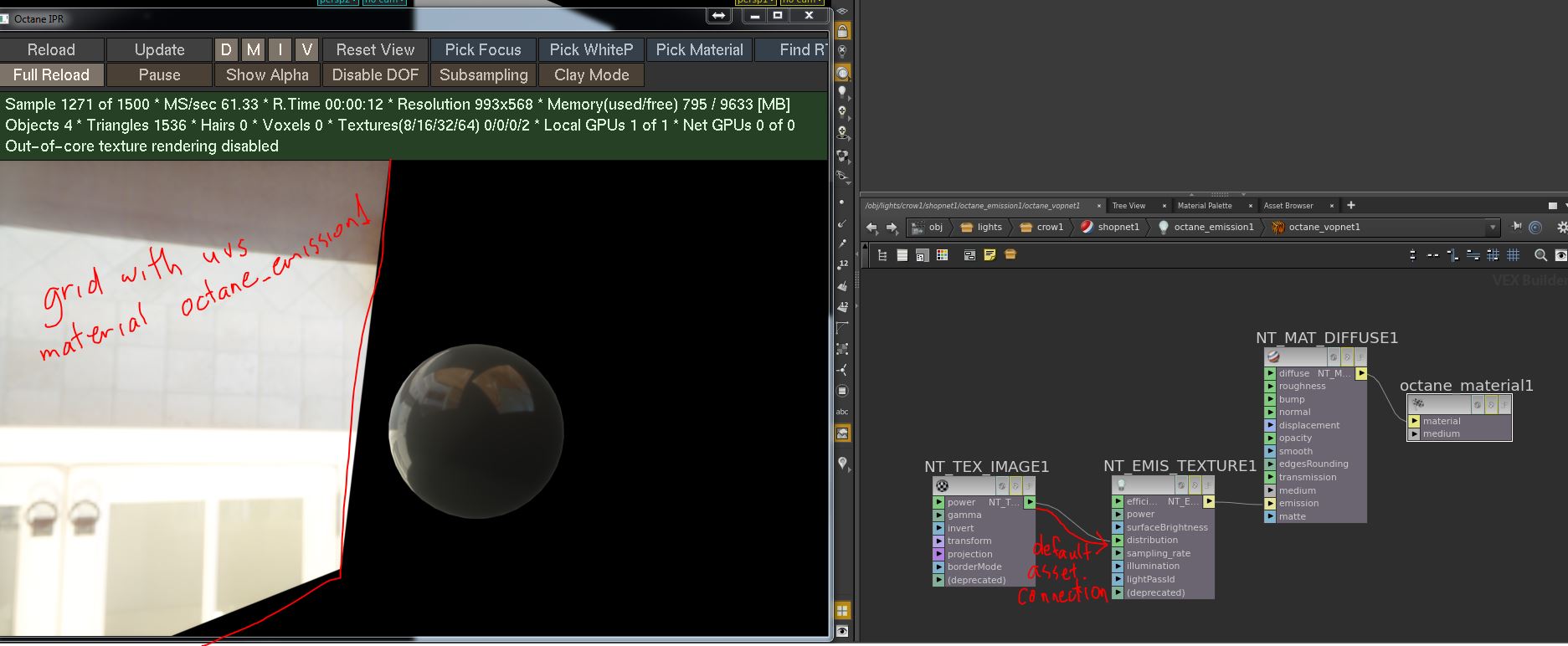Toggle the V channel button in Octane IPR
The image size is (1568, 646).
pos(306,50)
